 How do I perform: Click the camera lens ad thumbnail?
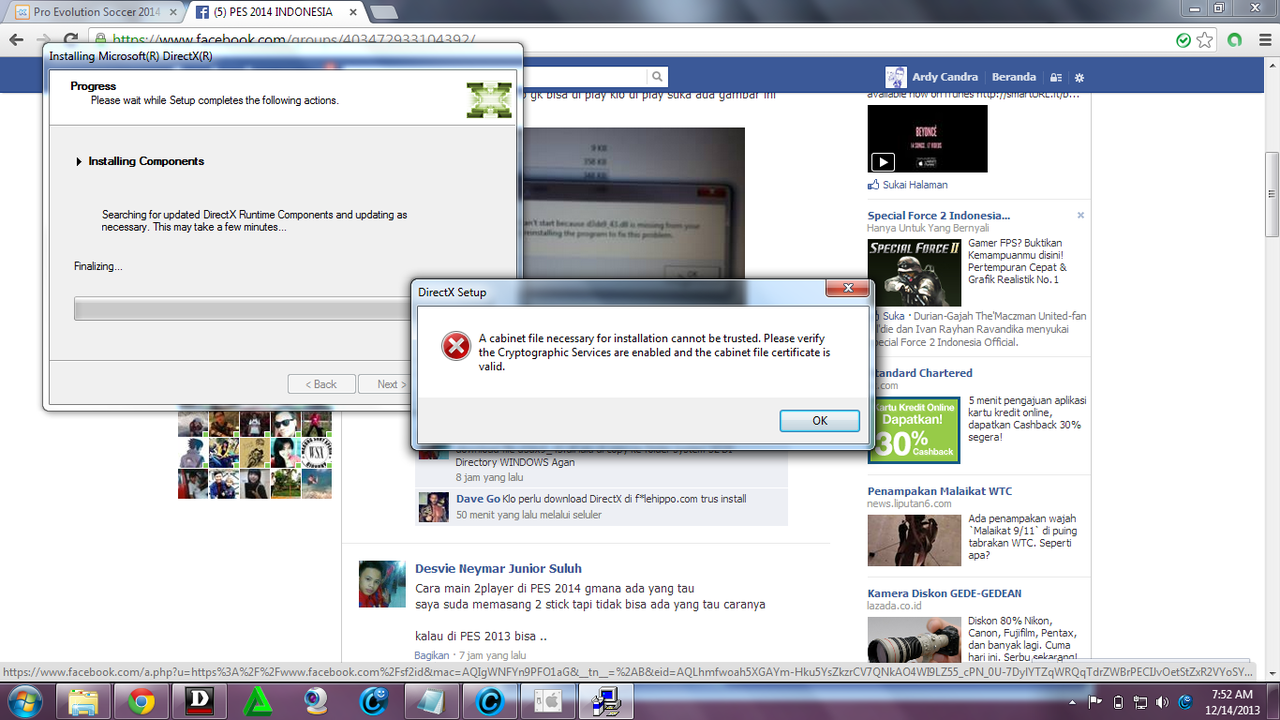pyautogui.click(x=914, y=640)
